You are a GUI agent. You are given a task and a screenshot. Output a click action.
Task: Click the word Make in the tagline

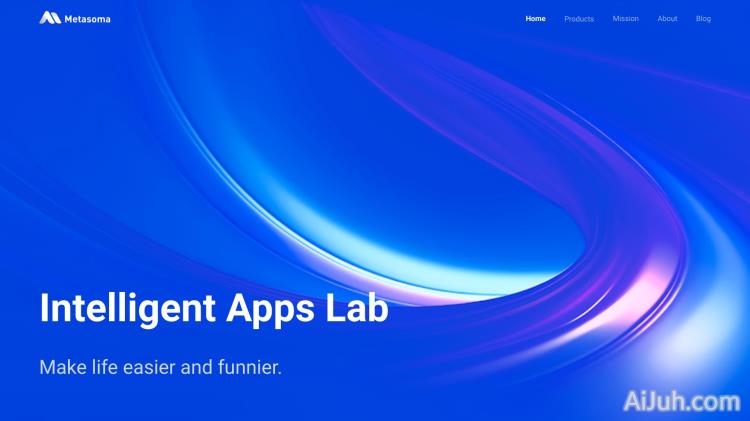60,367
